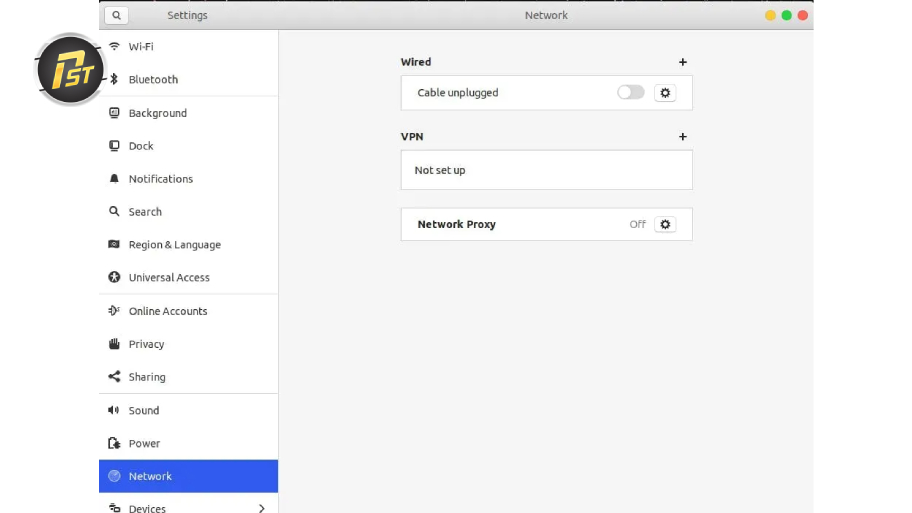This screenshot has width=912, height=513.
Task: Click the 'Wired' section heading
Action: (416, 62)
